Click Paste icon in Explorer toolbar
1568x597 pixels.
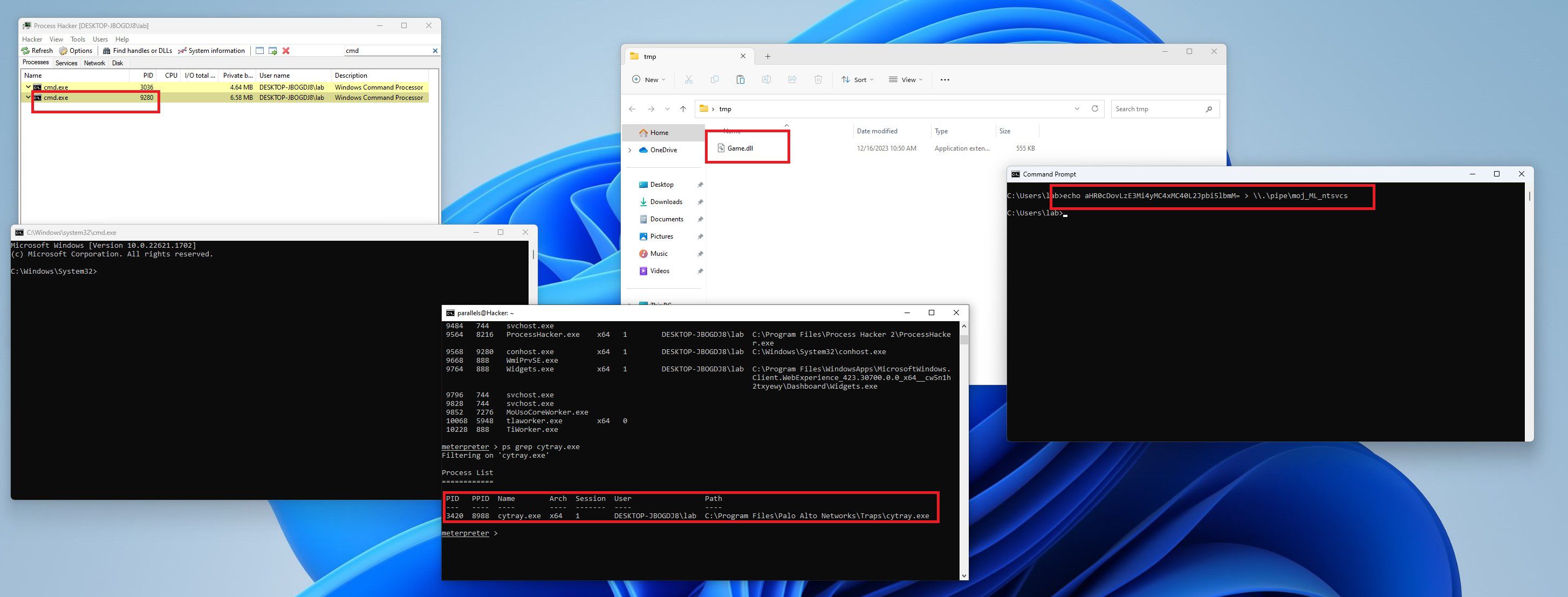pyautogui.click(x=740, y=80)
